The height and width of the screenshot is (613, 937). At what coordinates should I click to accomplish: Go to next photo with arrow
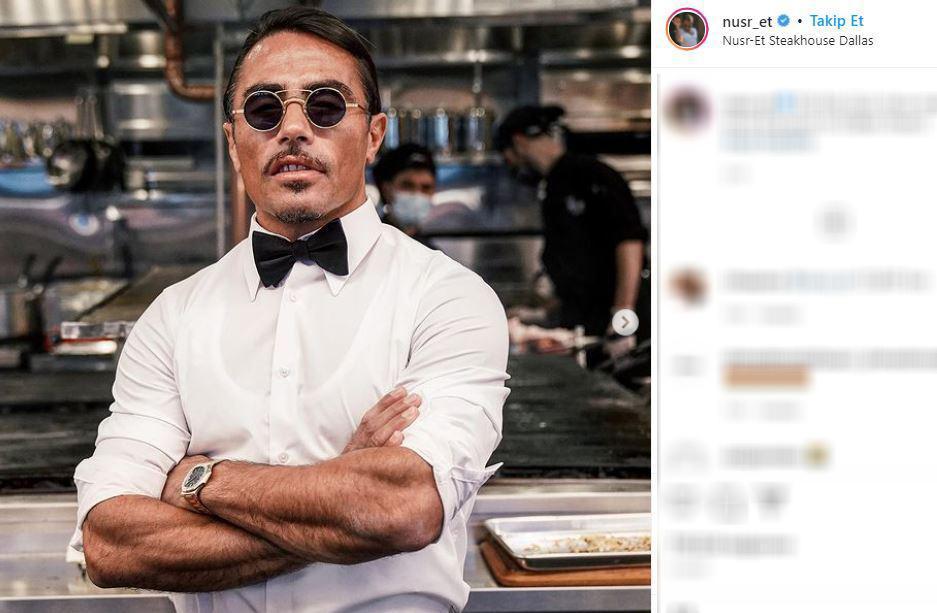click(625, 322)
